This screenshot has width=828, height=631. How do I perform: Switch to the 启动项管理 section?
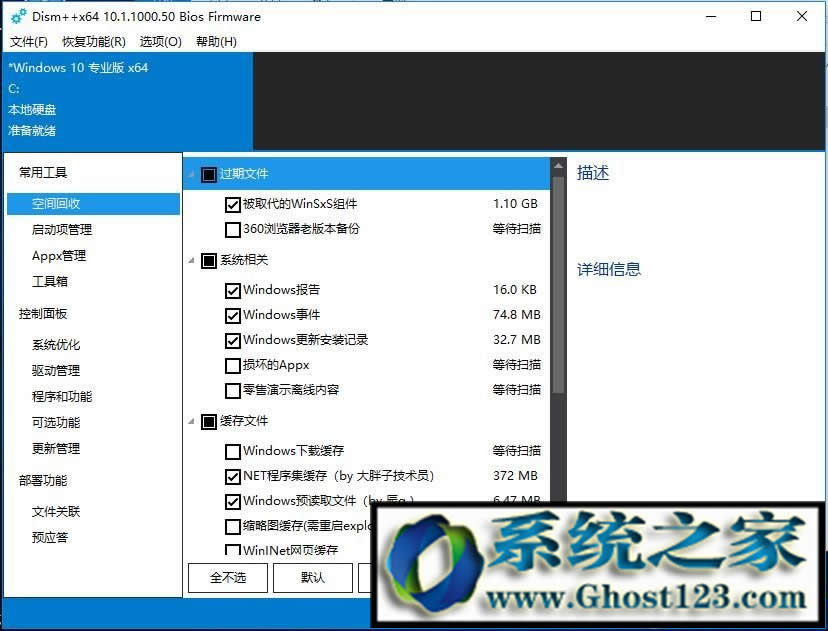click(65, 229)
